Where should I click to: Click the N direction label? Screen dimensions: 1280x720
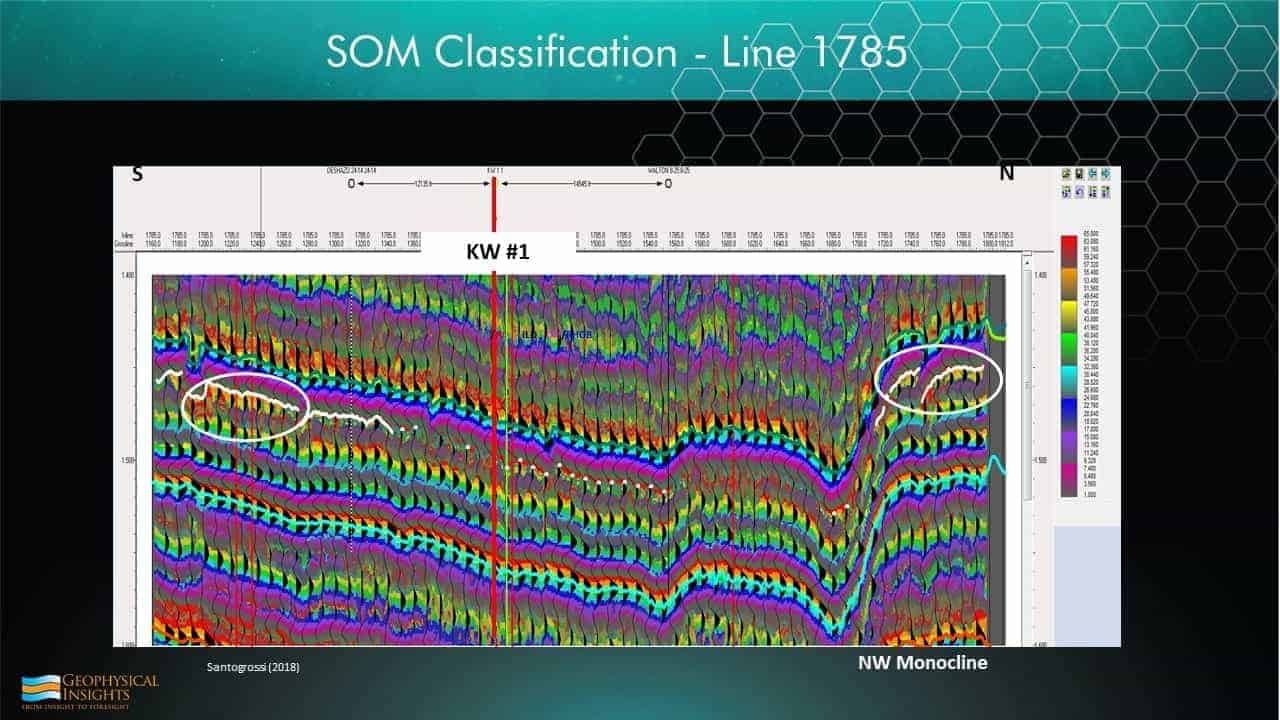click(x=1007, y=173)
